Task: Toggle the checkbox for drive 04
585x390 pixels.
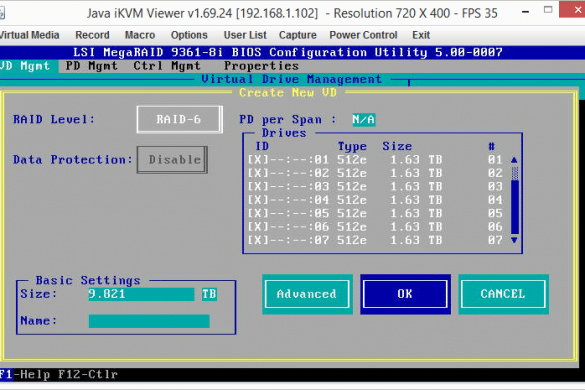Action: coord(258,200)
